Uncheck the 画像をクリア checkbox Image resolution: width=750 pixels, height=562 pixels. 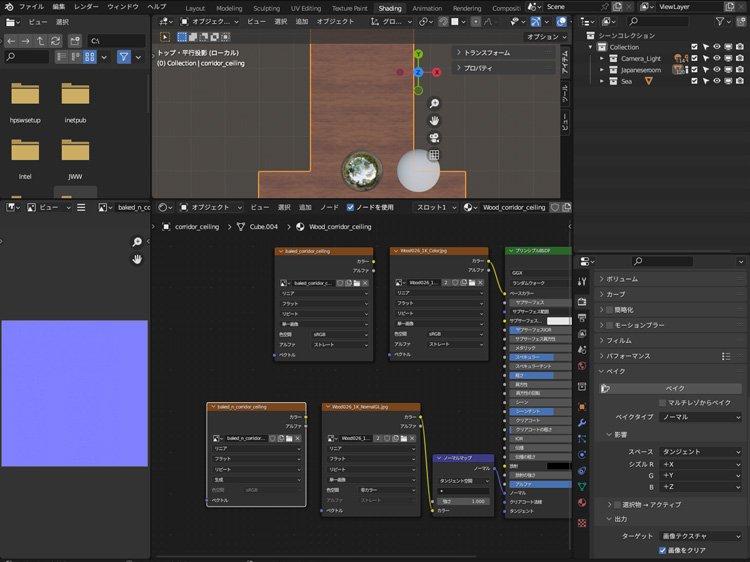(x=662, y=550)
